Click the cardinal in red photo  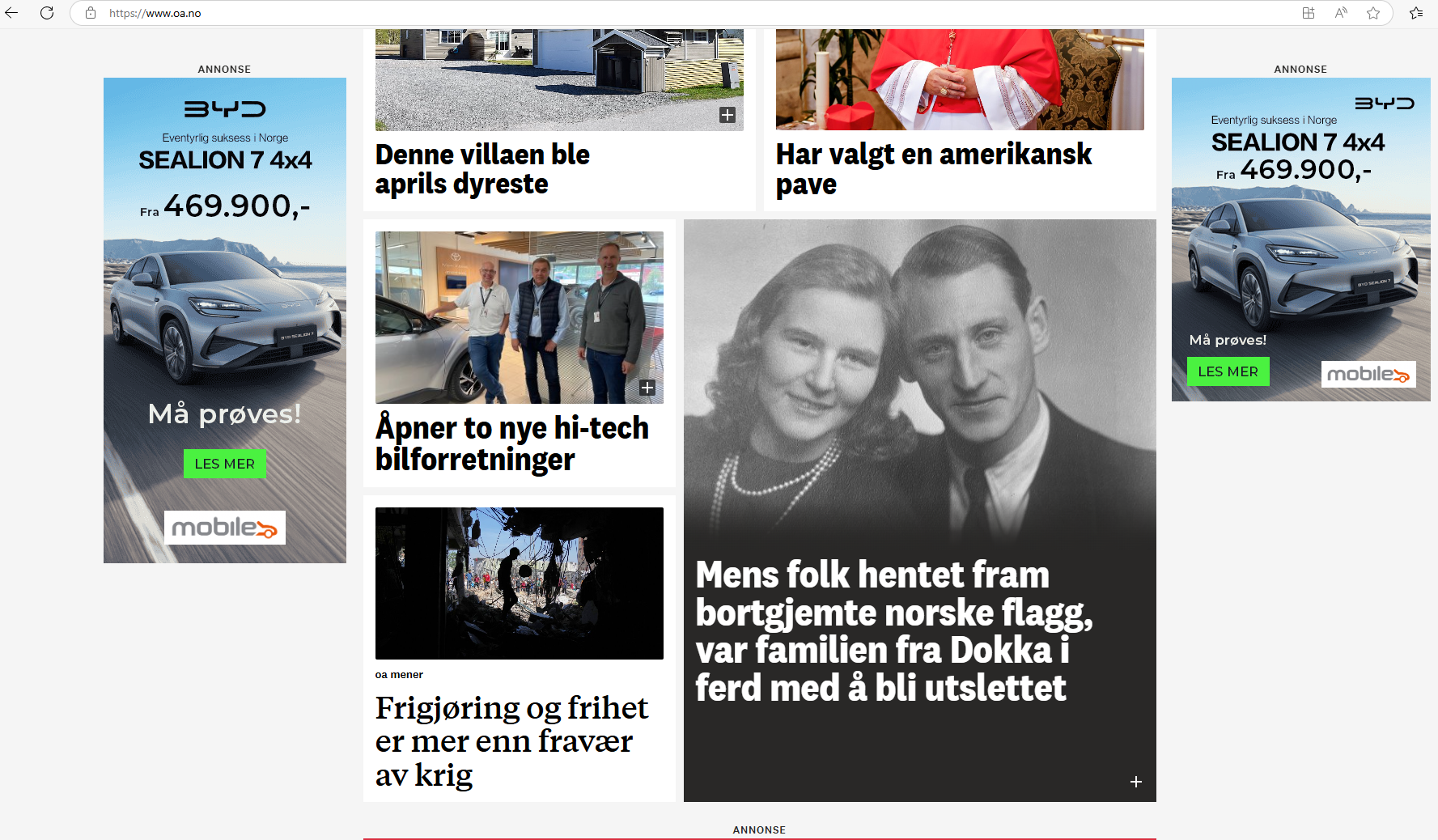[x=960, y=79]
